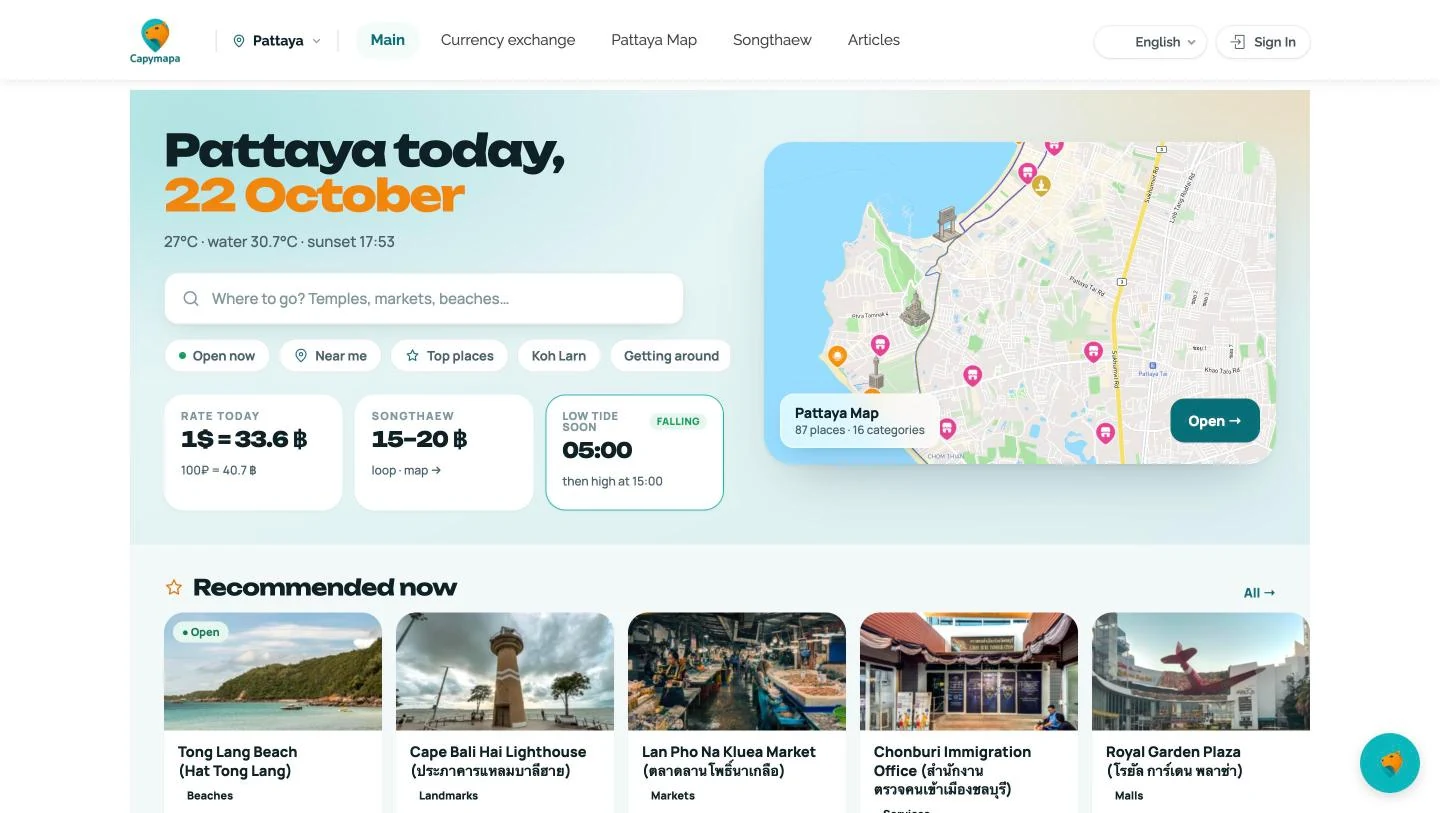Click the 15–20 ฿ songthaew fare
The width and height of the screenshot is (1440, 813).
(x=420, y=439)
